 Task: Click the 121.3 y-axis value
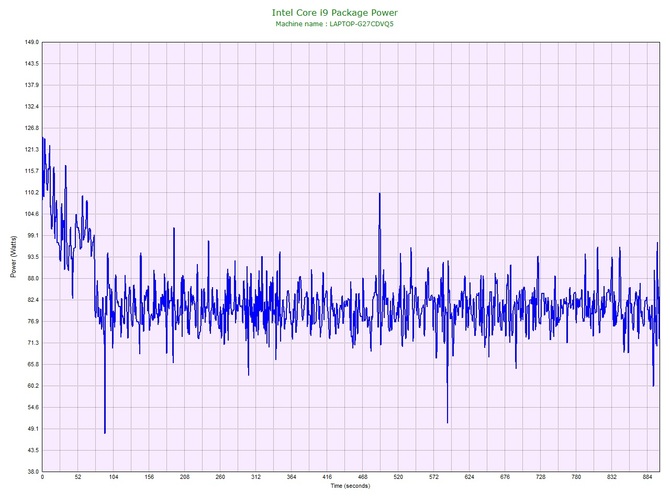32,150
